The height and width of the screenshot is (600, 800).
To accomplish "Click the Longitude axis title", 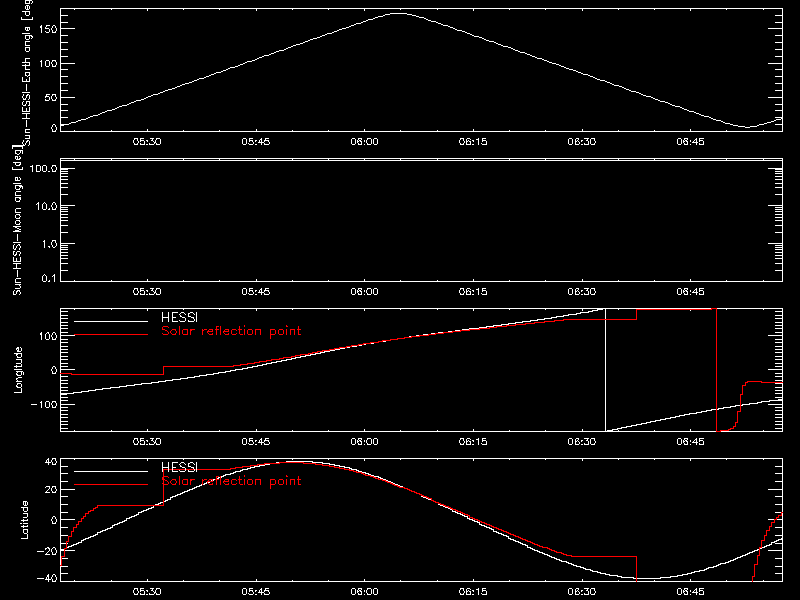I will coord(18,370).
